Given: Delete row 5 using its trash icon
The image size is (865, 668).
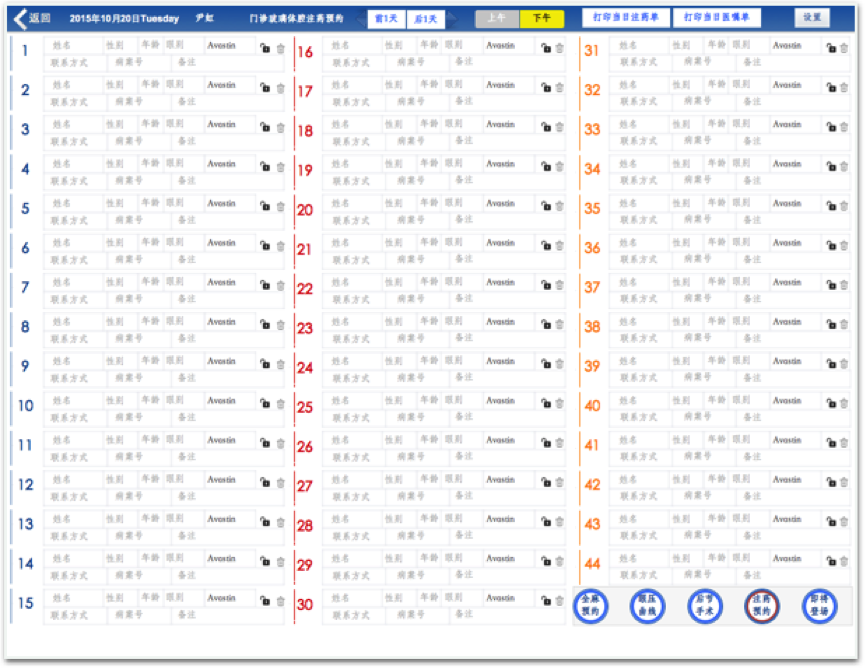Looking at the screenshot, I should coord(280,206).
